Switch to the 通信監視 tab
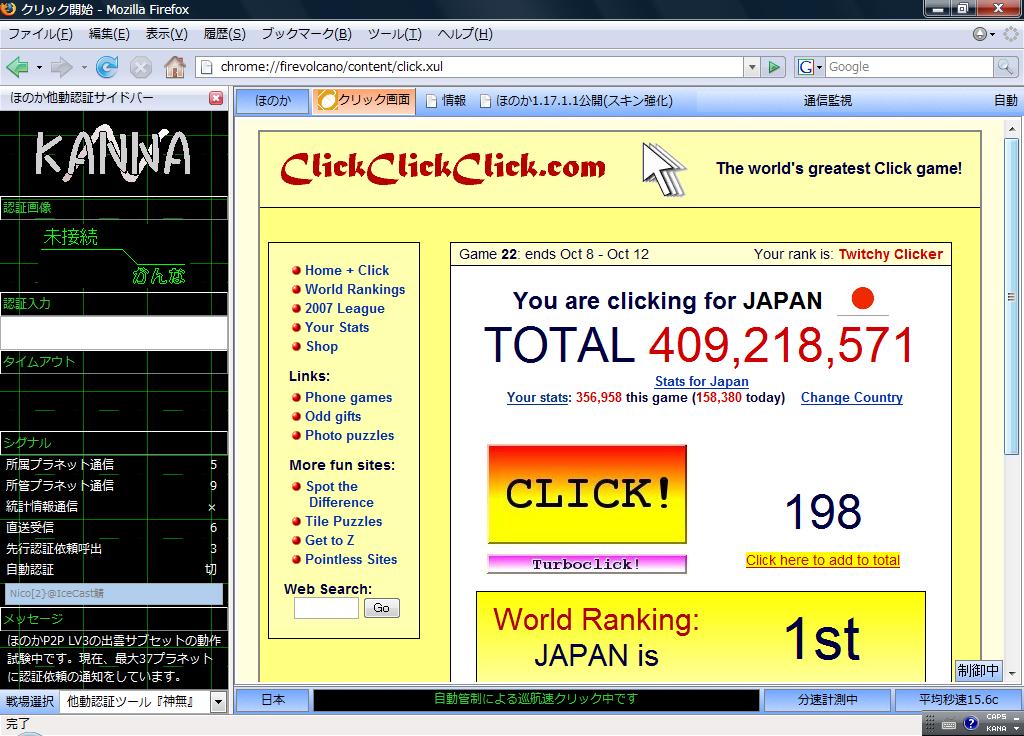The height and width of the screenshot is (736, 1024). 827,101
